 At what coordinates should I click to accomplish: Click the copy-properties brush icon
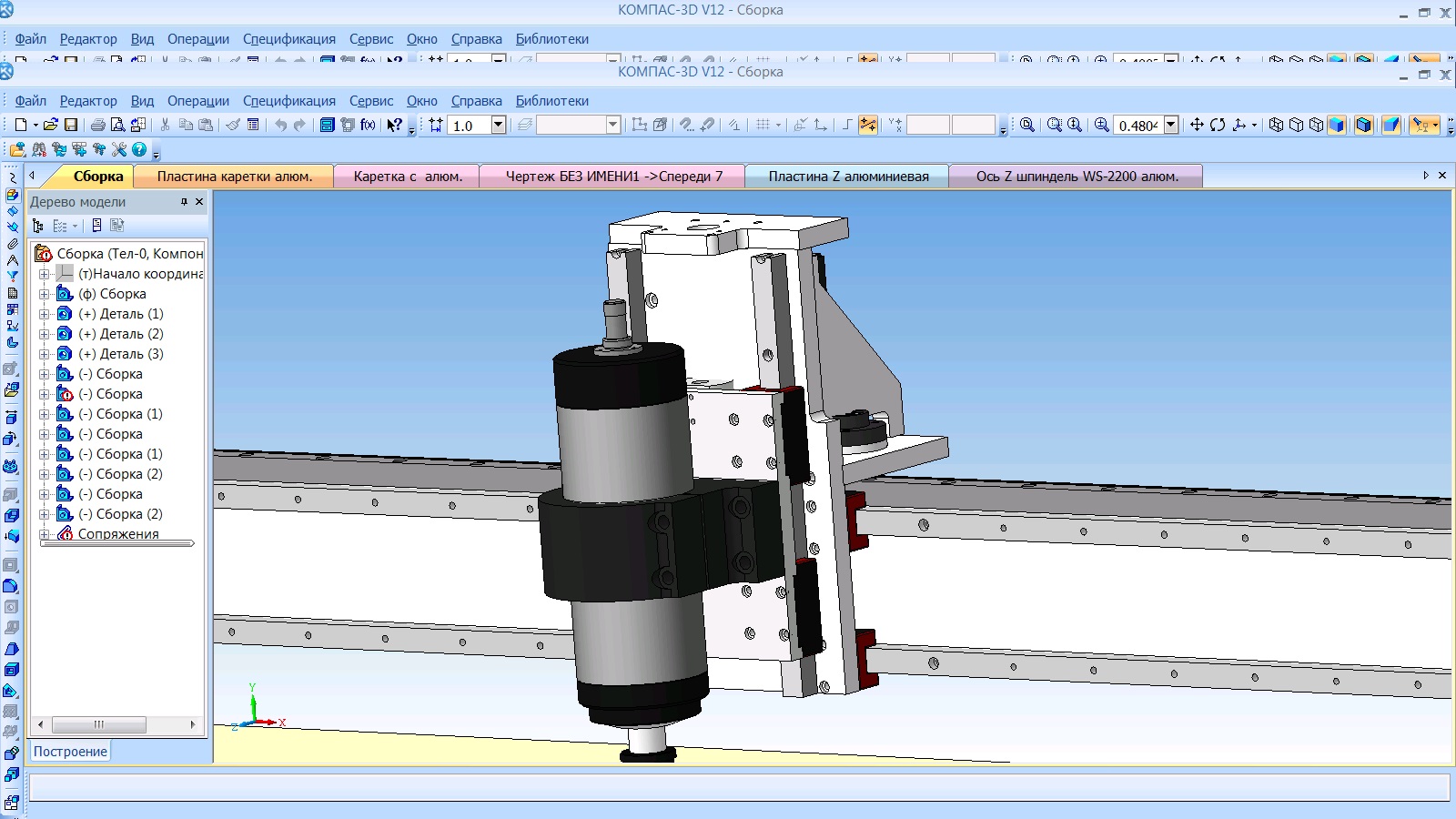pos(233,125)
